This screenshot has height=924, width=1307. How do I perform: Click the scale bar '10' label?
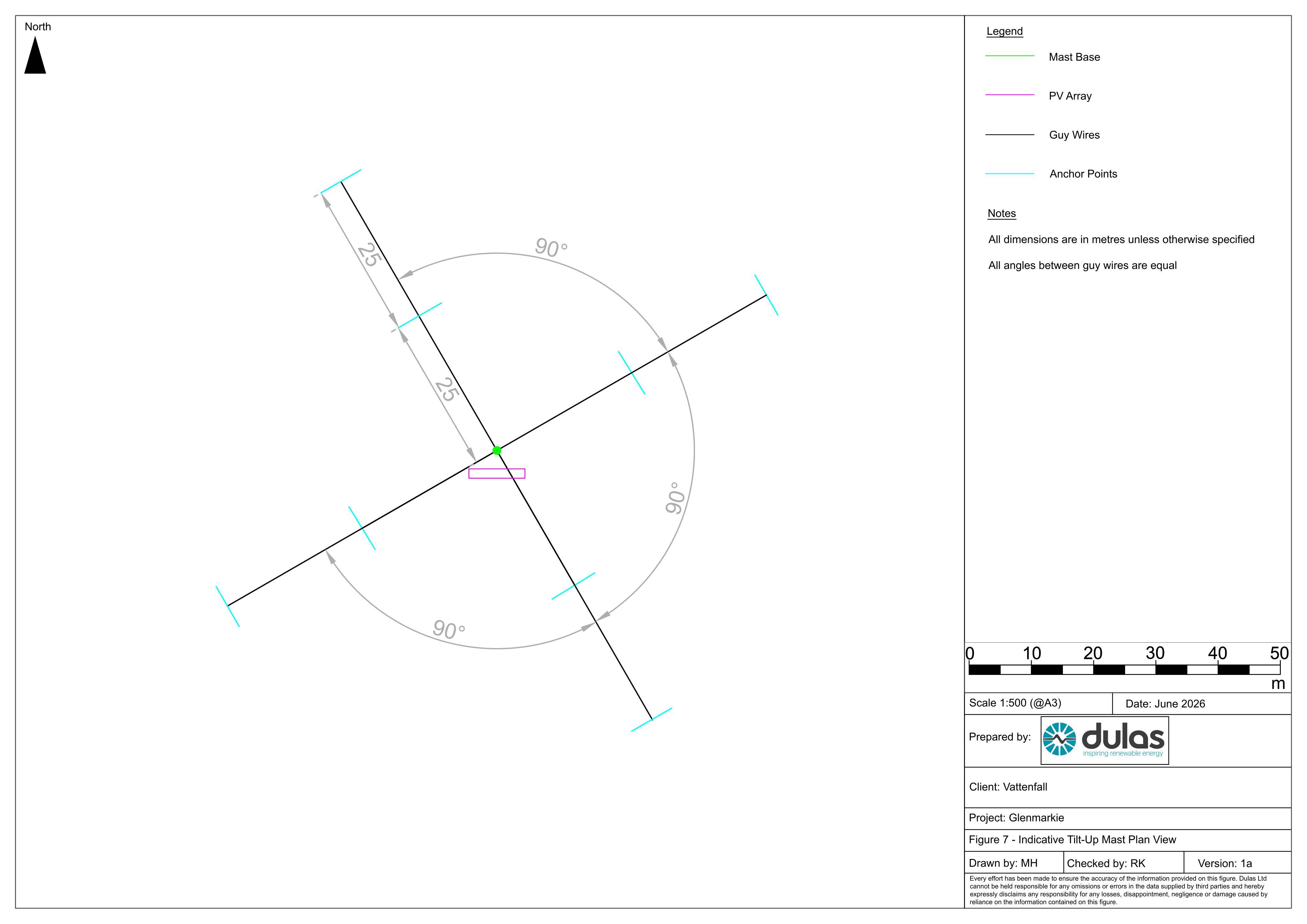point(1032,653)
